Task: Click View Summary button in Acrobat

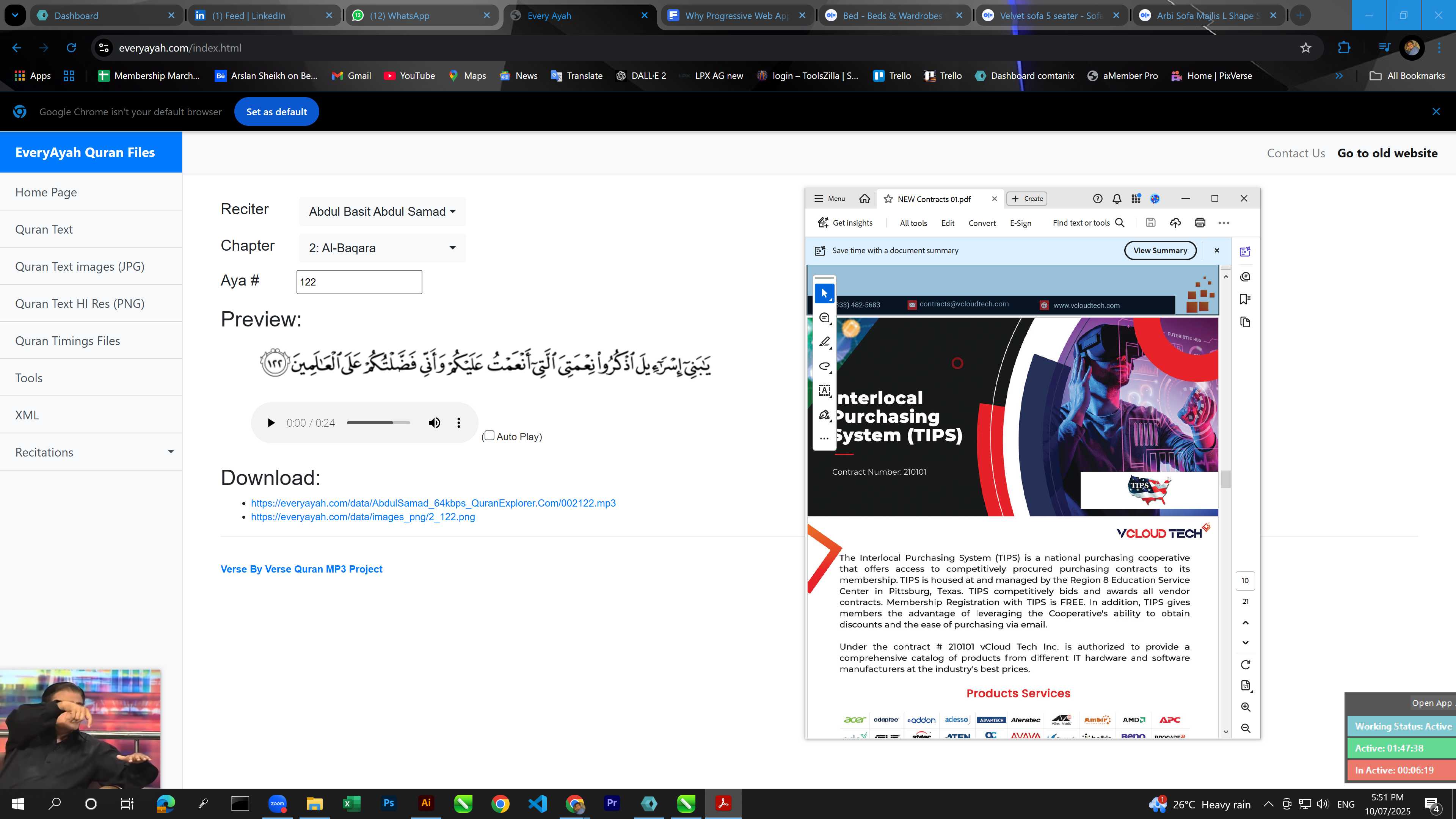Action: (x=1160, y=250)
